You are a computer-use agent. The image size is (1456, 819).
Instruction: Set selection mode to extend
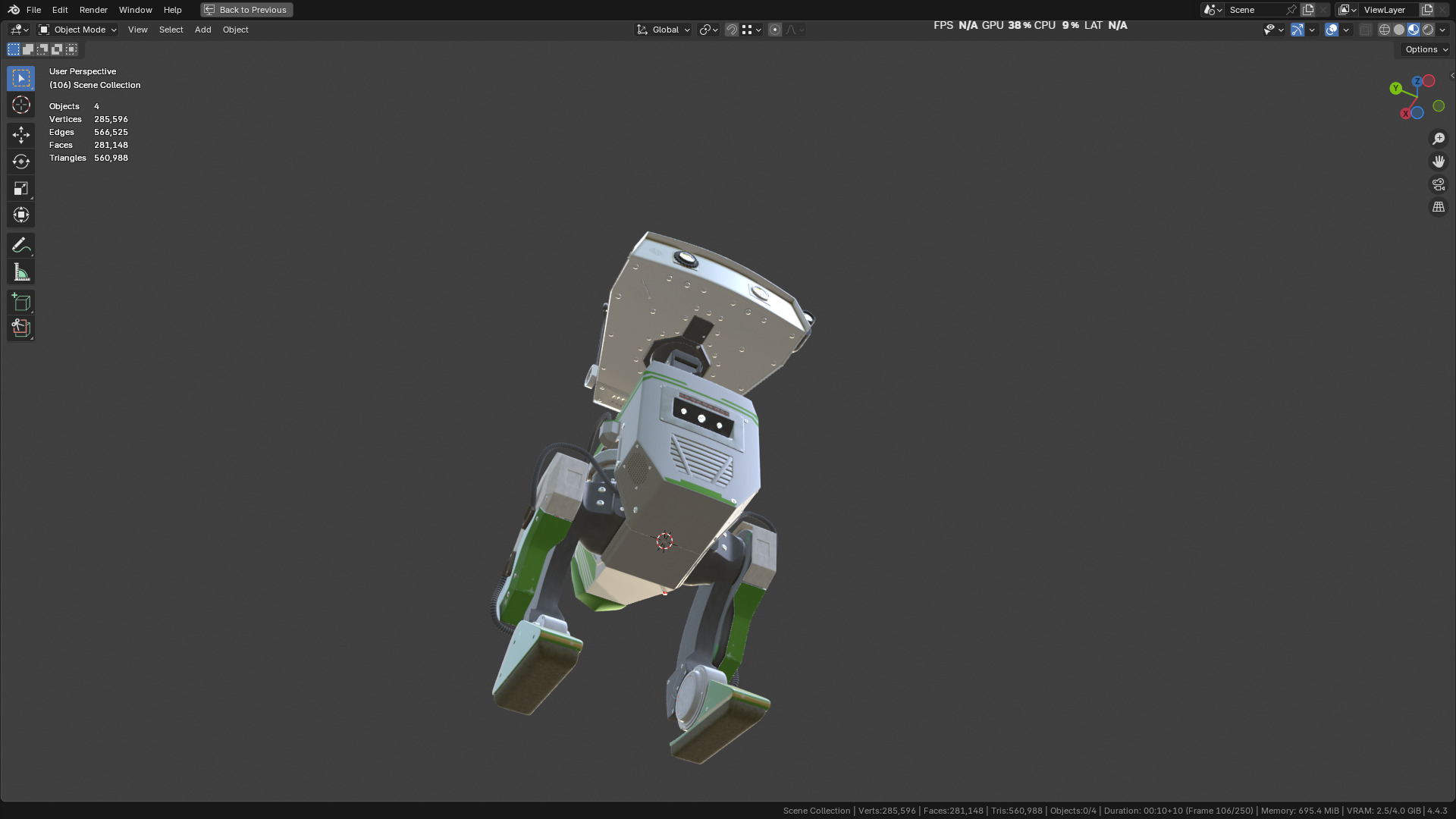click(28, 49)
